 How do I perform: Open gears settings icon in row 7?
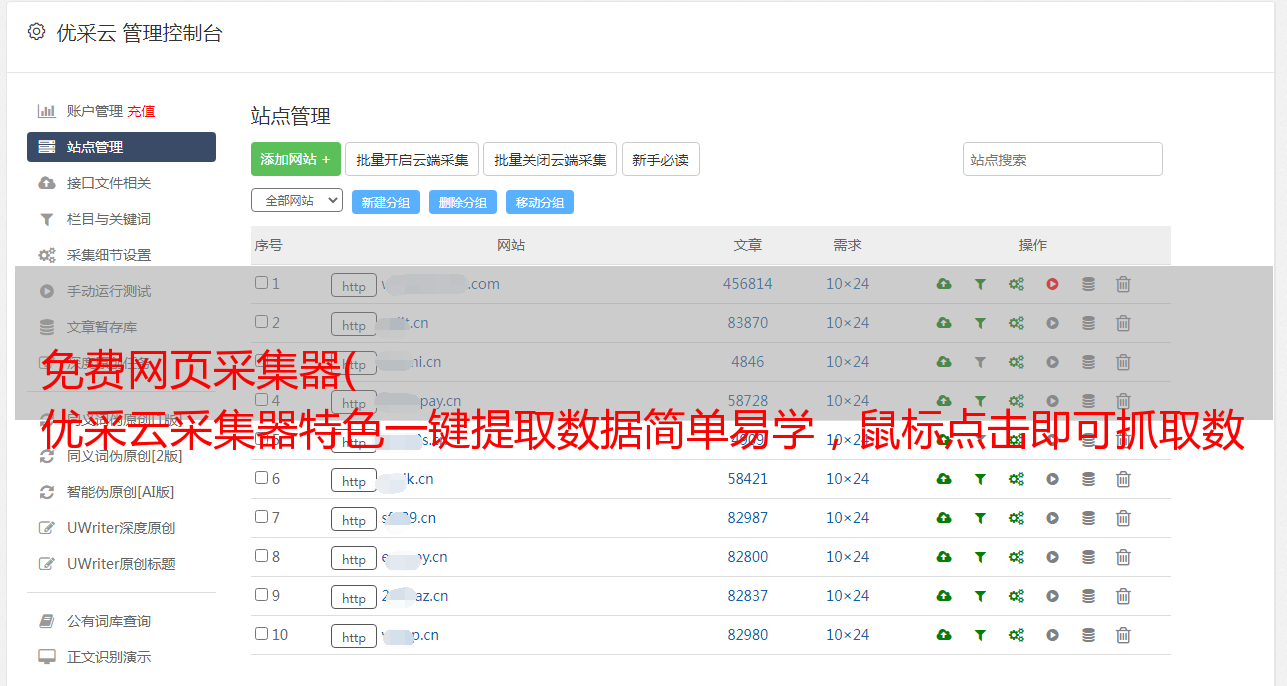coord(1016,518)
